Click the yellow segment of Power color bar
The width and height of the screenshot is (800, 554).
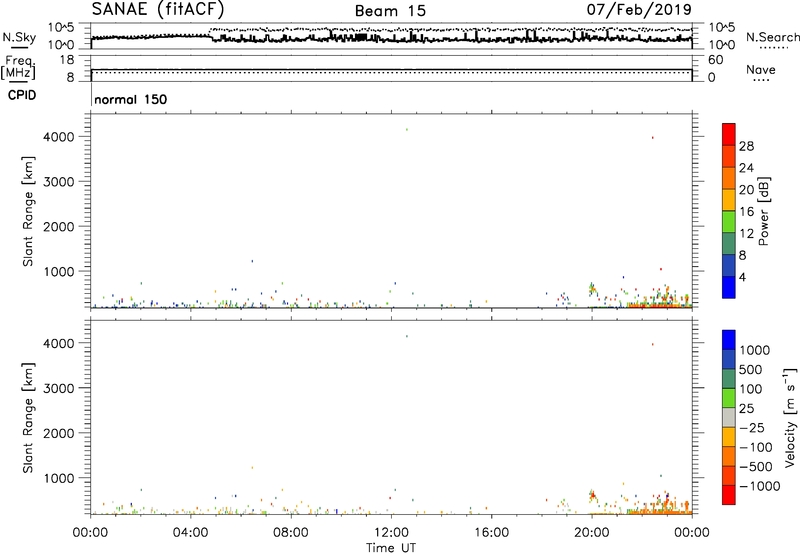(x=729, y=200)
